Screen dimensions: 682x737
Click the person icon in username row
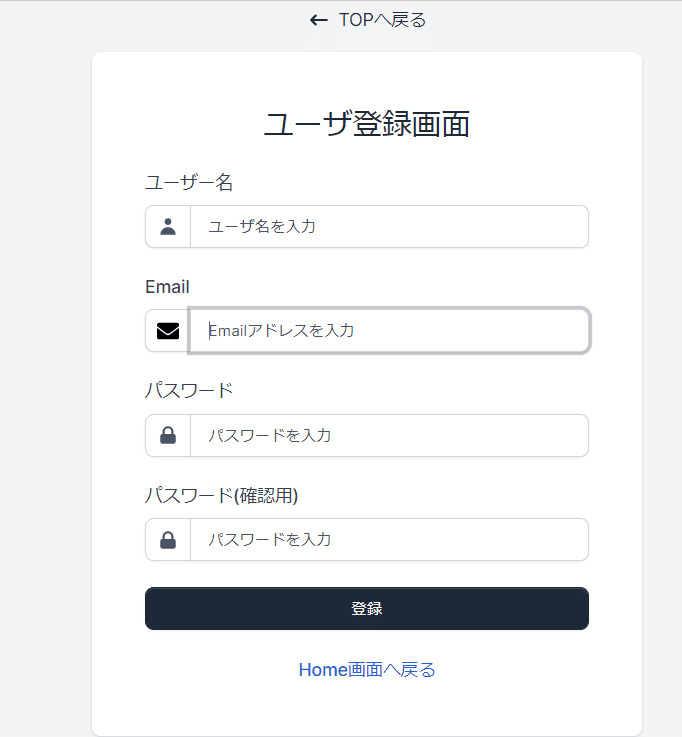[168, 227]
